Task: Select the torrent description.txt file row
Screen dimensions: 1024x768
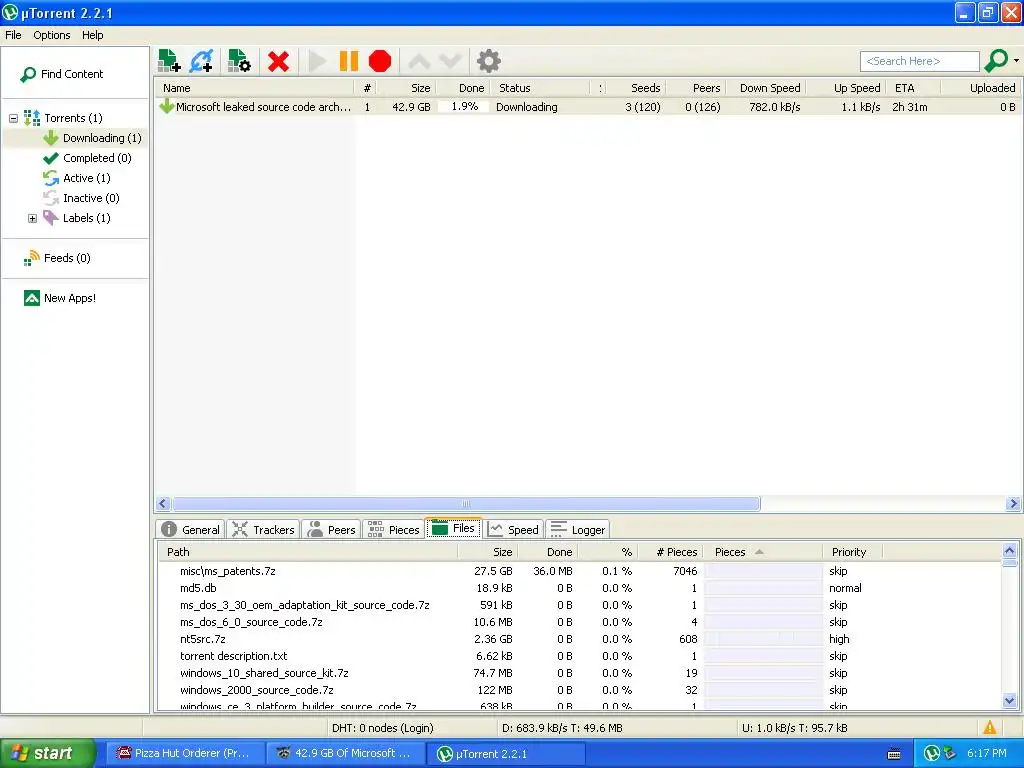Action: (x=580, y=656)
